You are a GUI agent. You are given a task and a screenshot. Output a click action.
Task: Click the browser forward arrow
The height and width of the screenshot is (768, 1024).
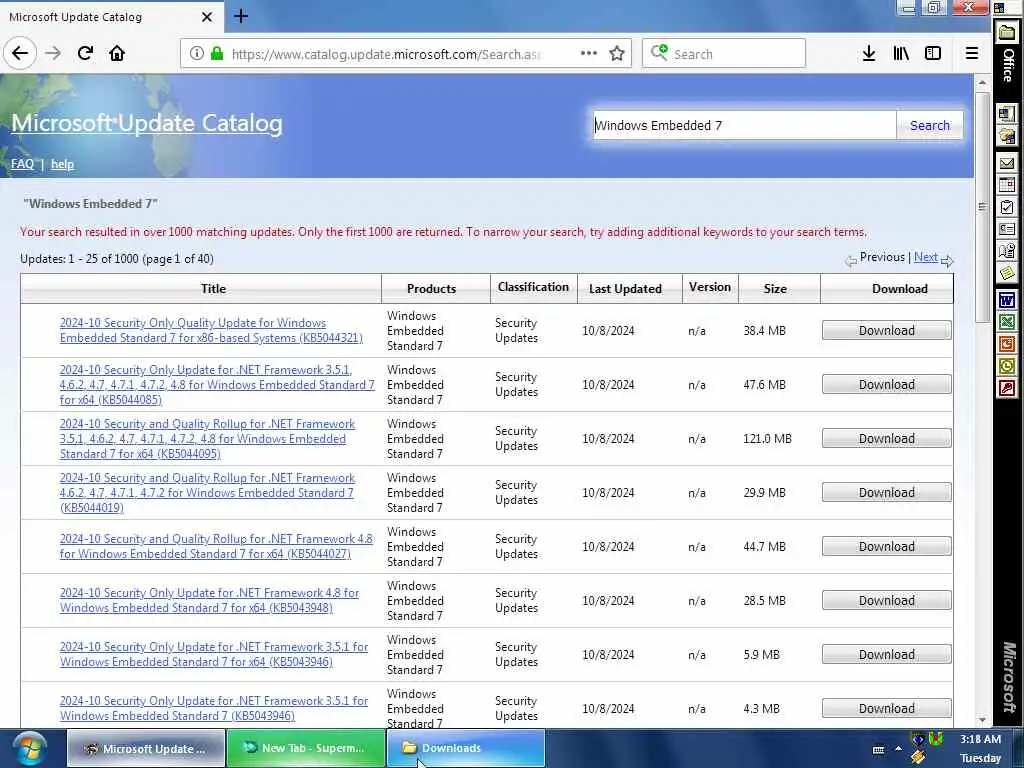[53, 53]
